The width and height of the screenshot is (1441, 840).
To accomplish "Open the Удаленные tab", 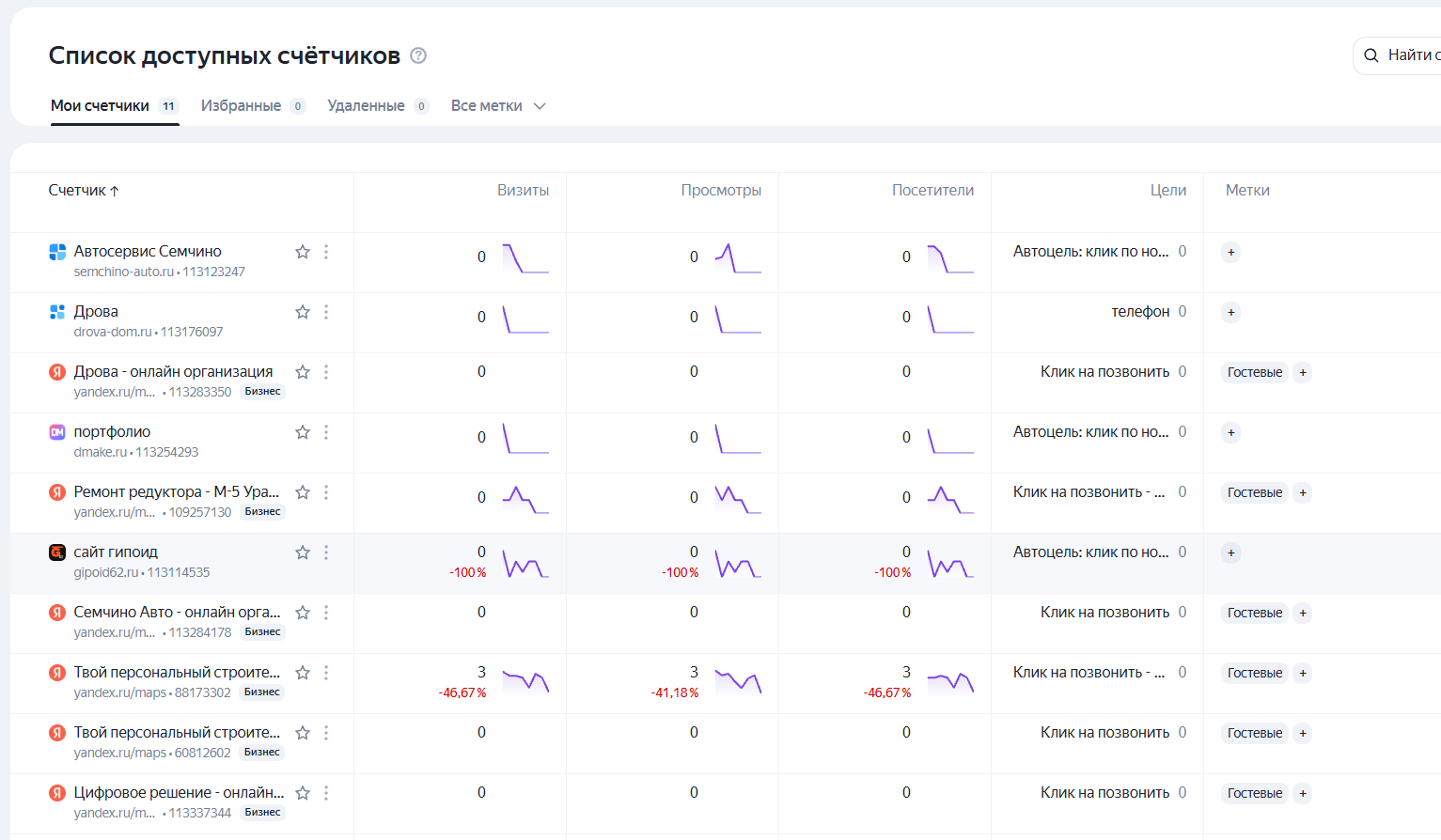I will tap(378, 106).
